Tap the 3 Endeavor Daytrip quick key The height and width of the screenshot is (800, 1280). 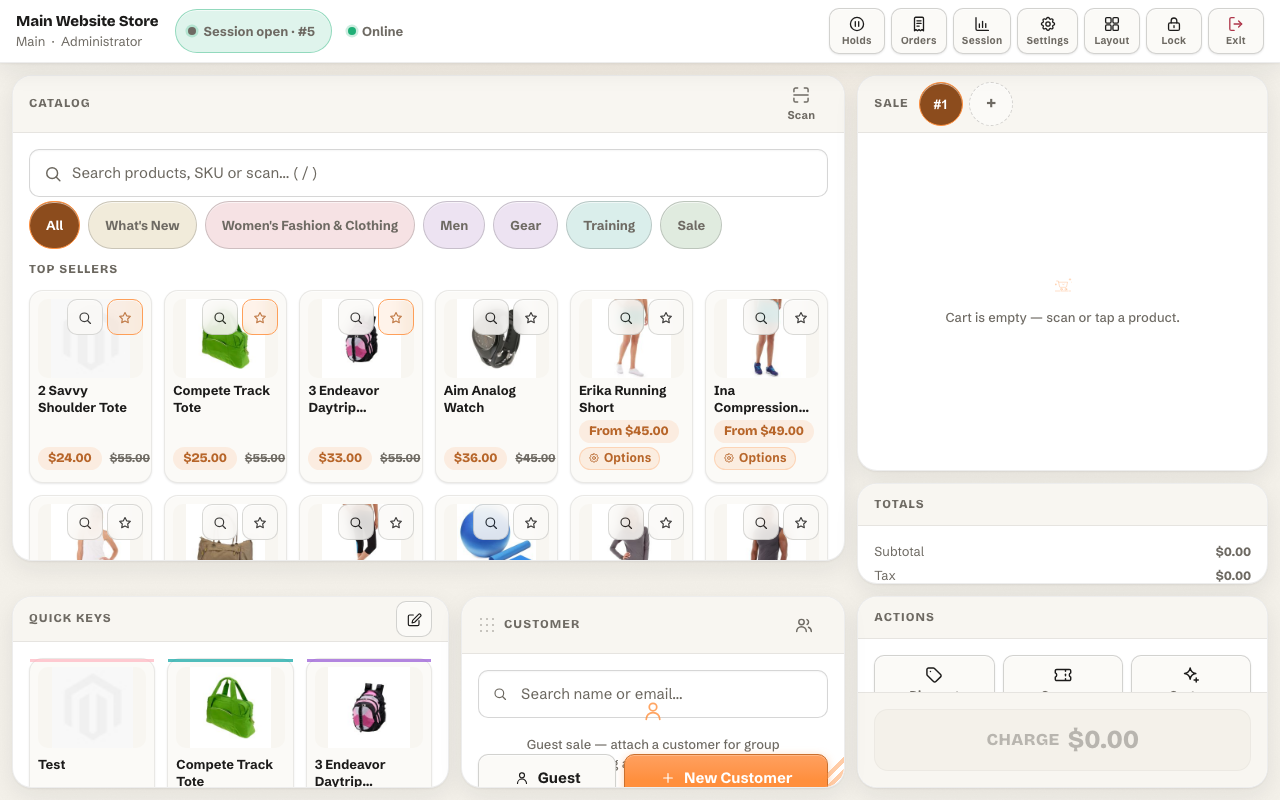369,723
